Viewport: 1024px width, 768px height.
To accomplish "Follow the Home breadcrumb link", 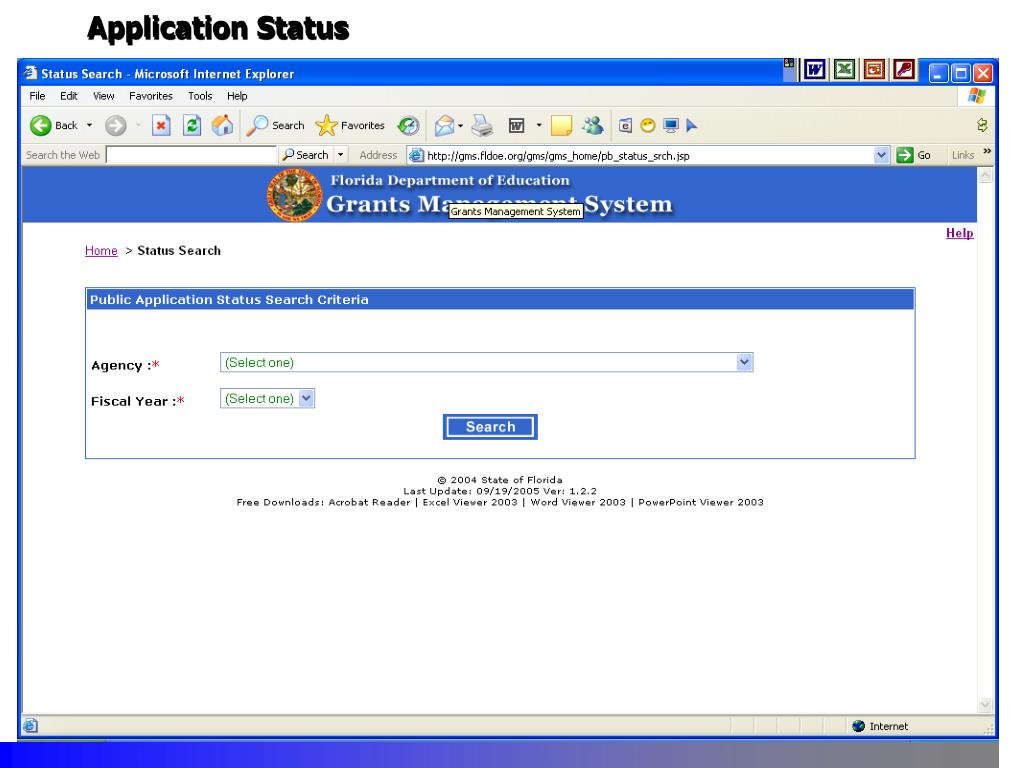I will tap(100, 251).
